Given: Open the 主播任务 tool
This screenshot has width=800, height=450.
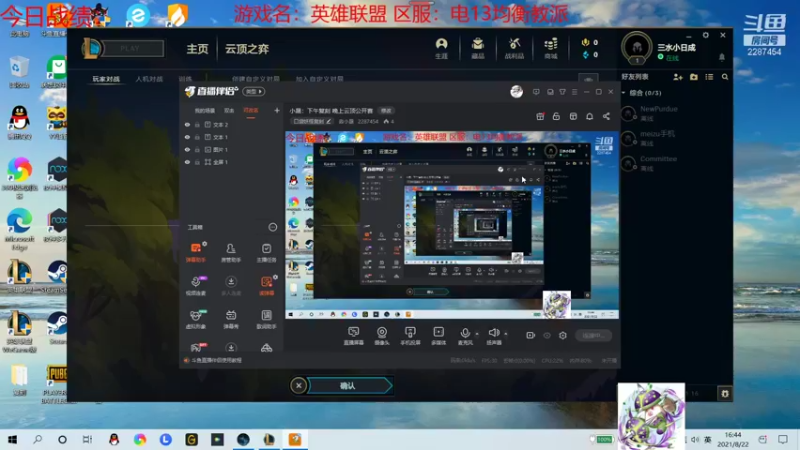Looking at the screenshot, I should (266, 253).
